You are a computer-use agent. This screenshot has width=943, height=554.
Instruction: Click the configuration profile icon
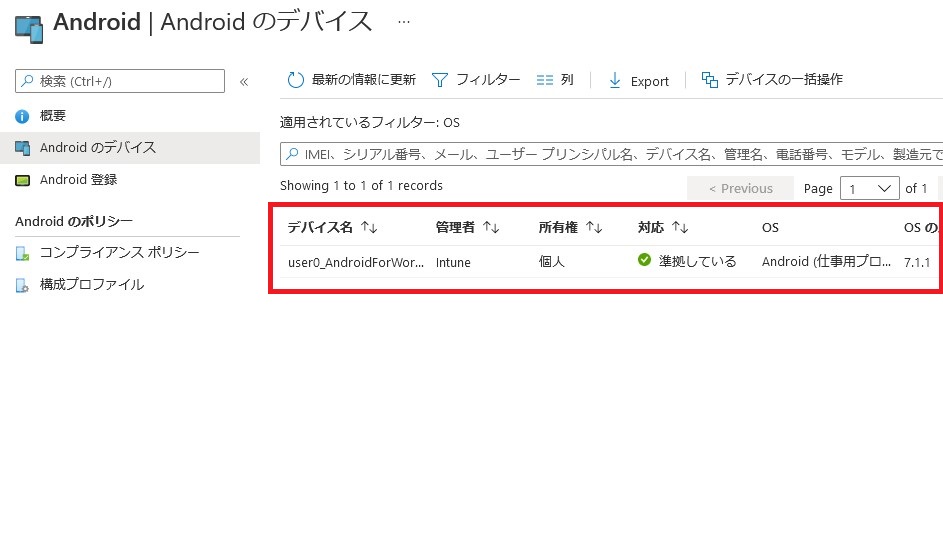coord(22,285)
